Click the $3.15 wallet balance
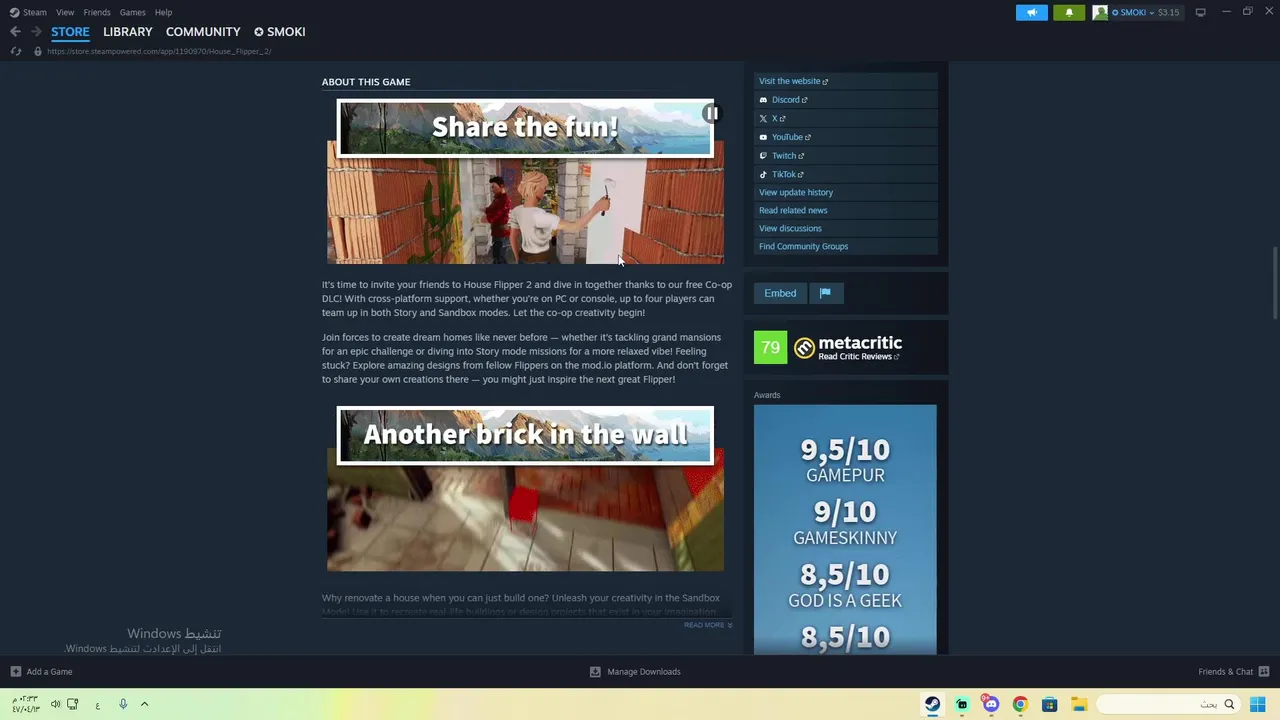The width and height of the screenshot is (1280, 720). pos(1168,12)
